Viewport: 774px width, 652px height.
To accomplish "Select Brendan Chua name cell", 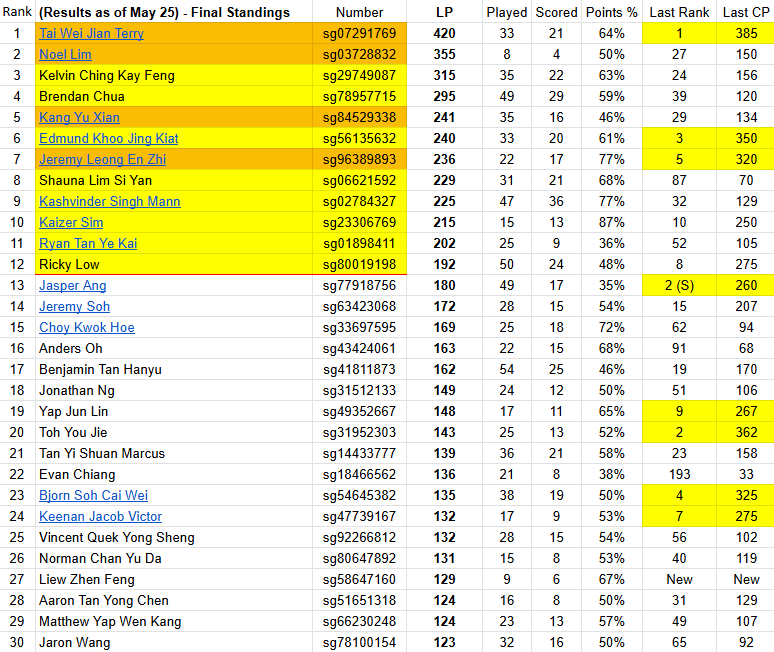I will [174, 96].
